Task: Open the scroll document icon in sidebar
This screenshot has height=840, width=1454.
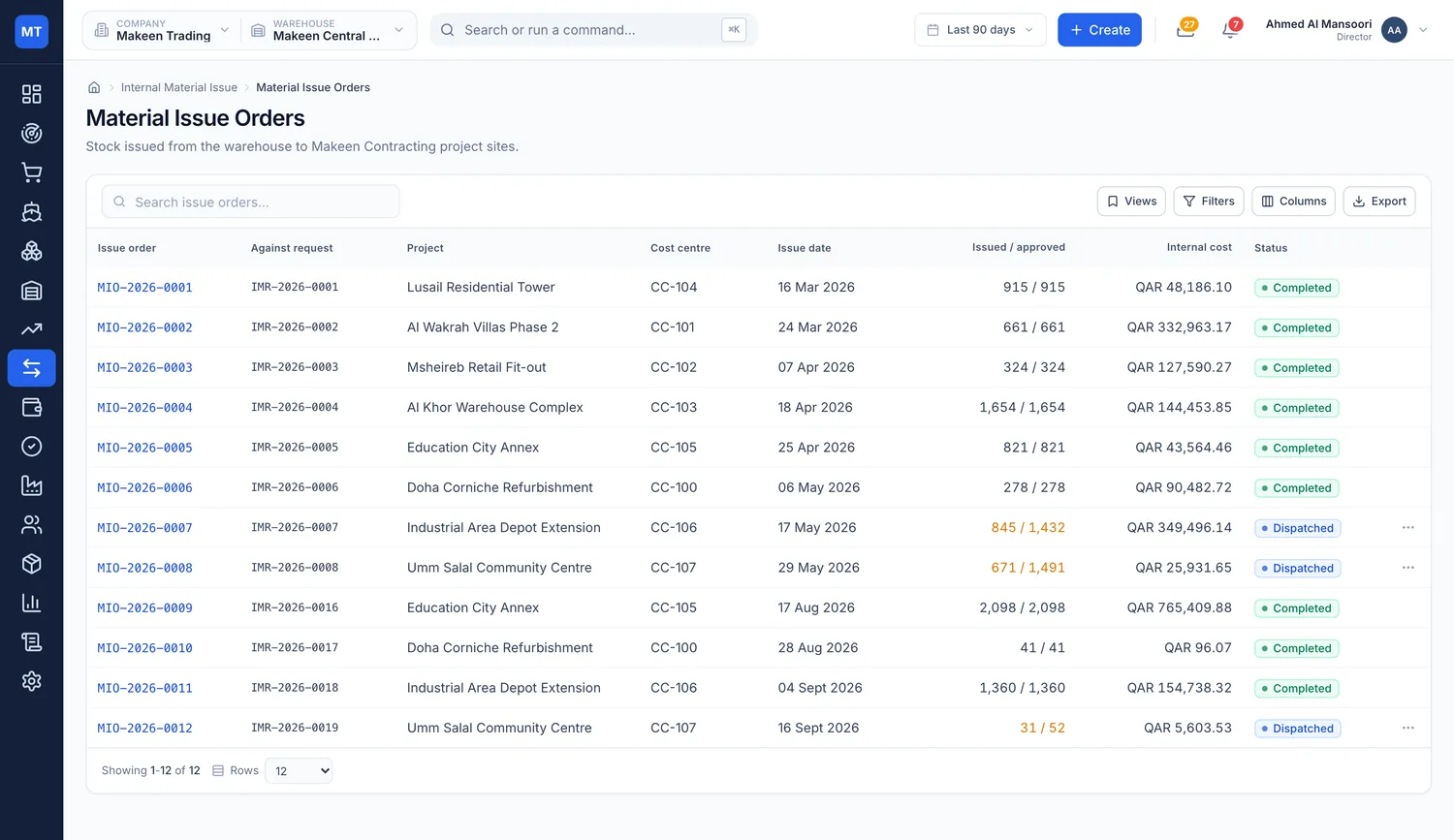Action: pyautogui.click(x=31, y=641)
